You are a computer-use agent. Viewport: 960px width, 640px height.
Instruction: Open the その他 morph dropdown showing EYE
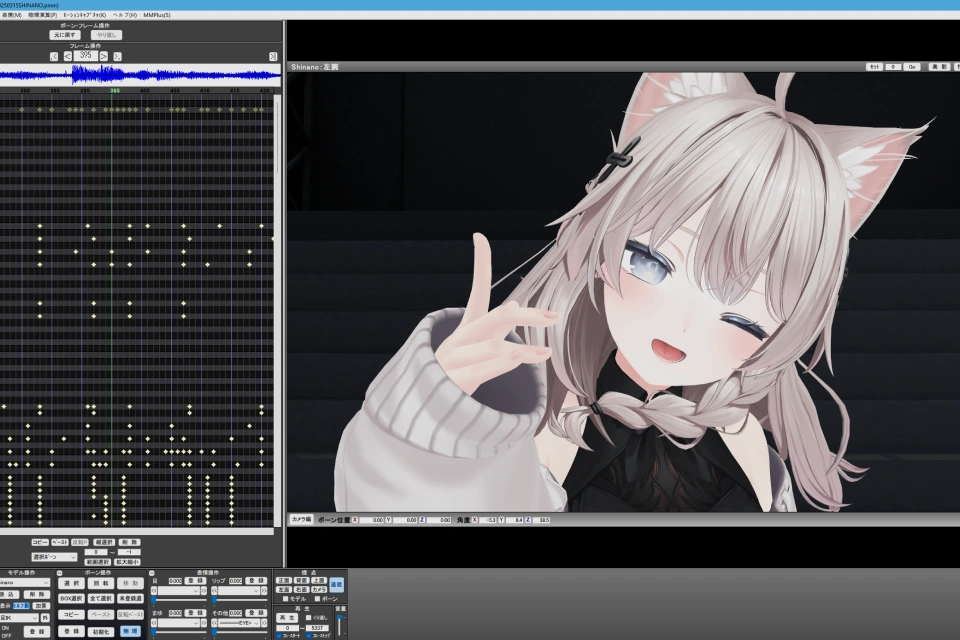(238, 623)
